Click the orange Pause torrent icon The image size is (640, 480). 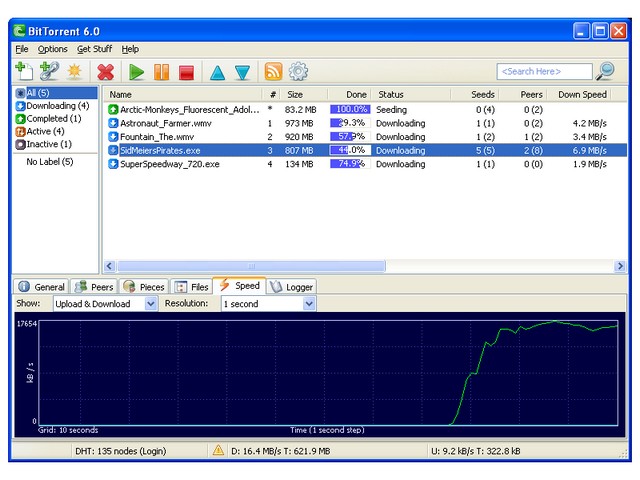click(161, 72)
